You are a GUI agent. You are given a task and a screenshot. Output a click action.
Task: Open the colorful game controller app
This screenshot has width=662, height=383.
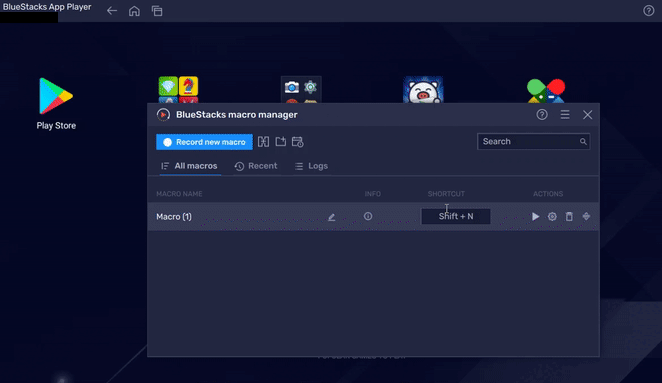(x=546, y=90)
